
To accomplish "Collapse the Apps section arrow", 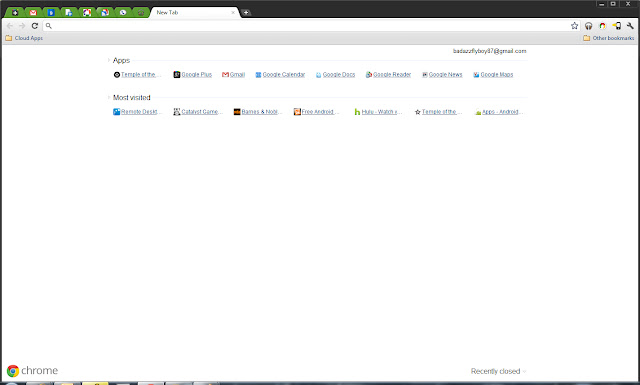I will pyautogui.click(x=109, y=60).
